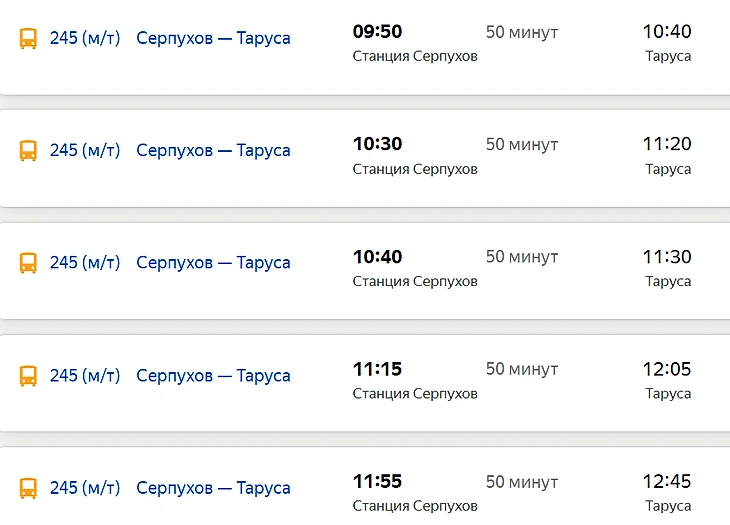Image resolution: width=730 pixels, height=525 pixels.
Task: Select the 09:50 departure time
Action: pos(378,32)
